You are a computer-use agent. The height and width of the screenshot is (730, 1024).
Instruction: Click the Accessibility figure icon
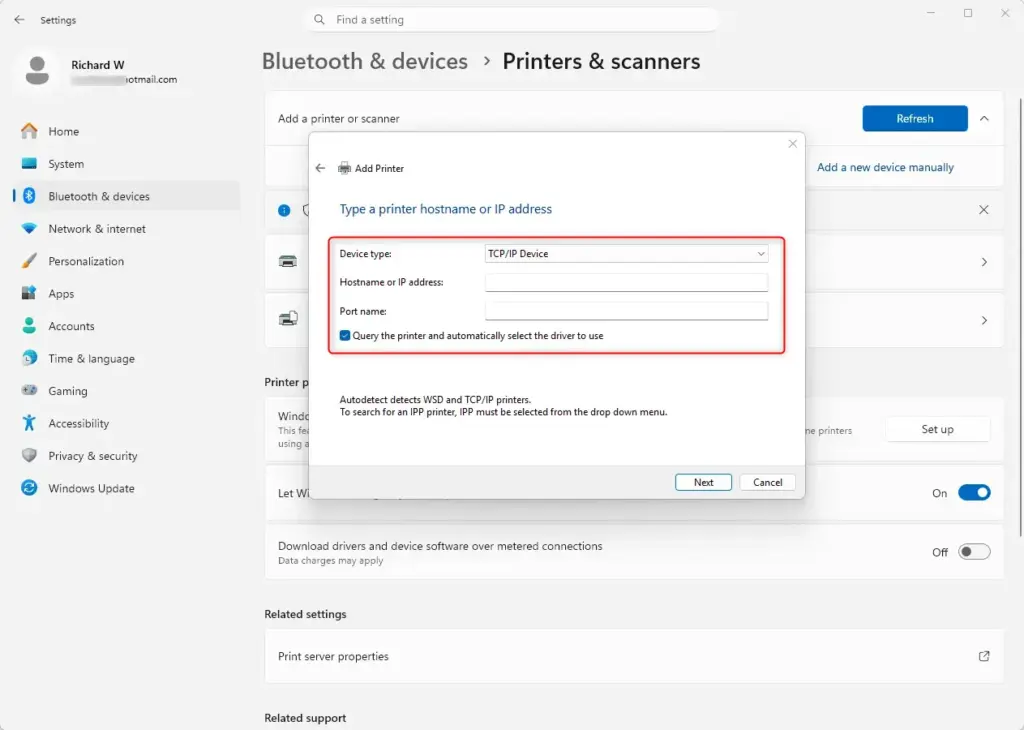point(29,423)
